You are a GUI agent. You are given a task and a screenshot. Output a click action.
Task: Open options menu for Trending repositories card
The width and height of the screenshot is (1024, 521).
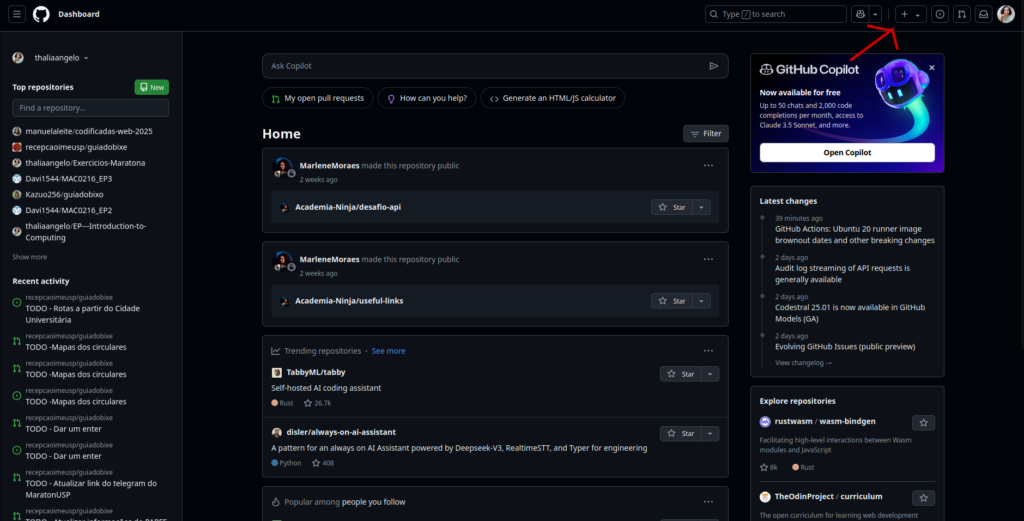tap(708, 351)
